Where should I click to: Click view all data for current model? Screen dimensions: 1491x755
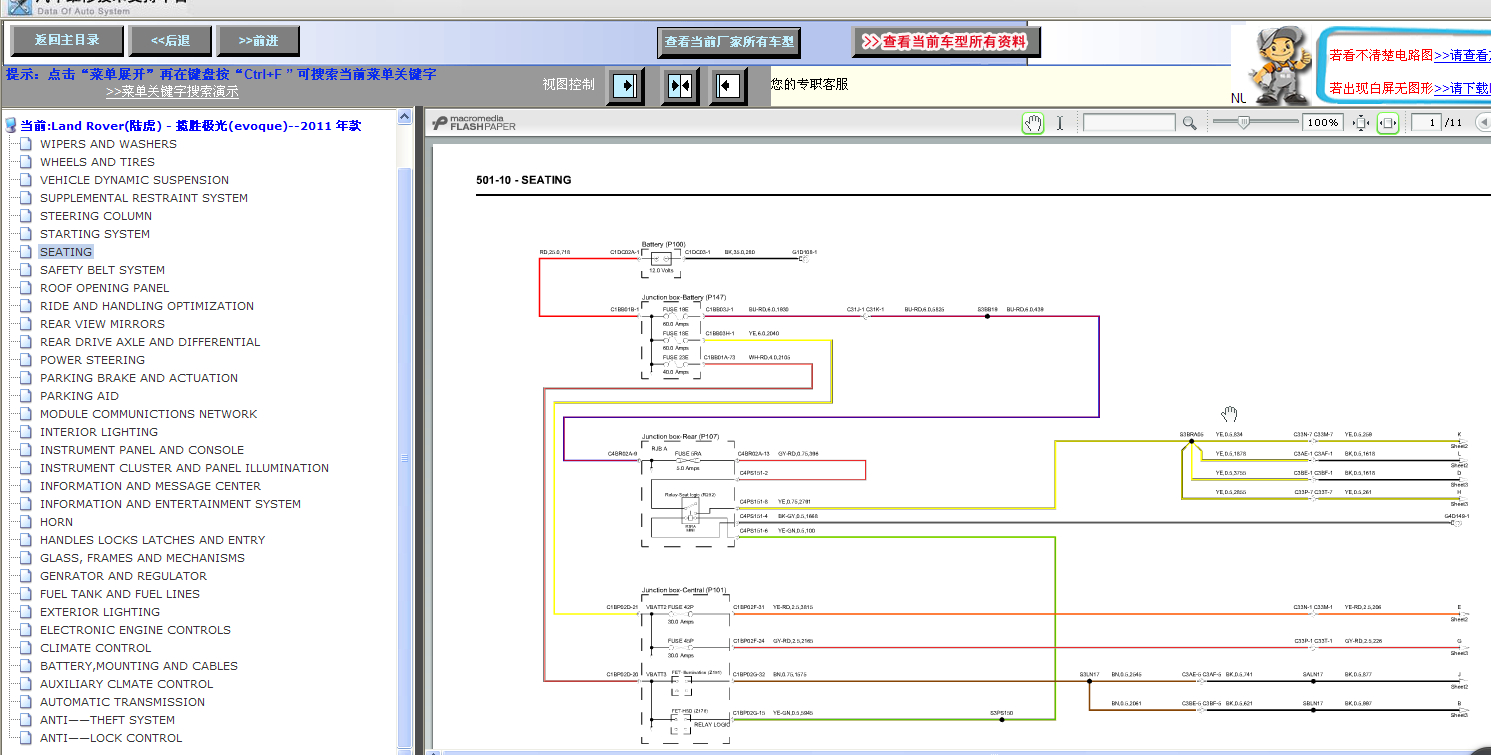point(946,42)
